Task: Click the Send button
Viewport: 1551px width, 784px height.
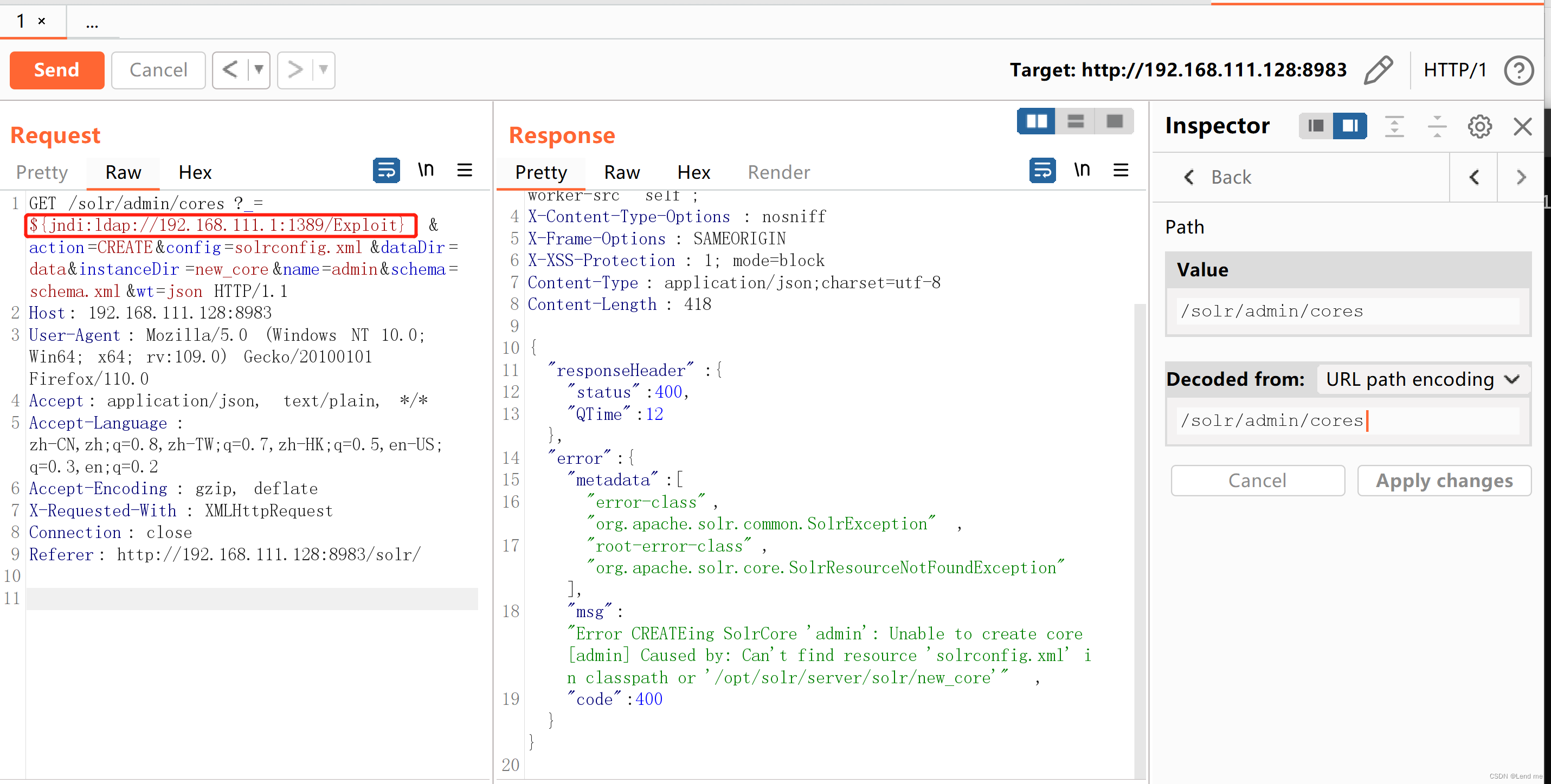Action: (x=56, y=70)
